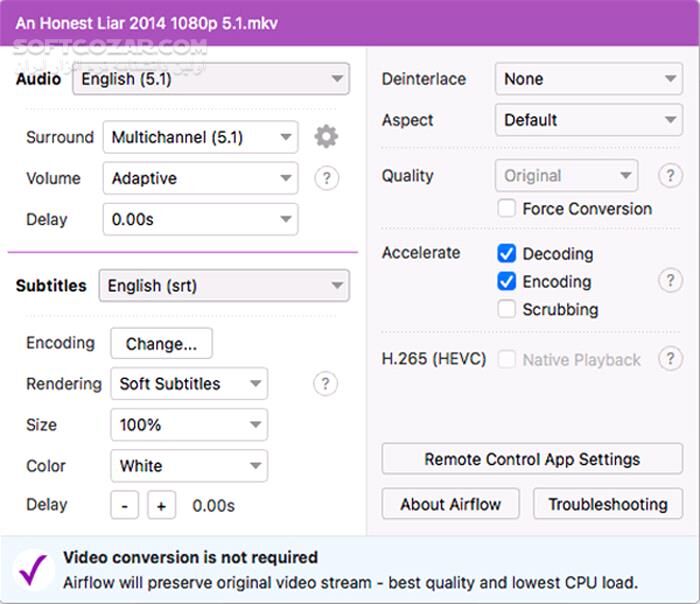Increase subtitle delay with plus button
The image size is (700, 604).
click(x=161, y=505)
